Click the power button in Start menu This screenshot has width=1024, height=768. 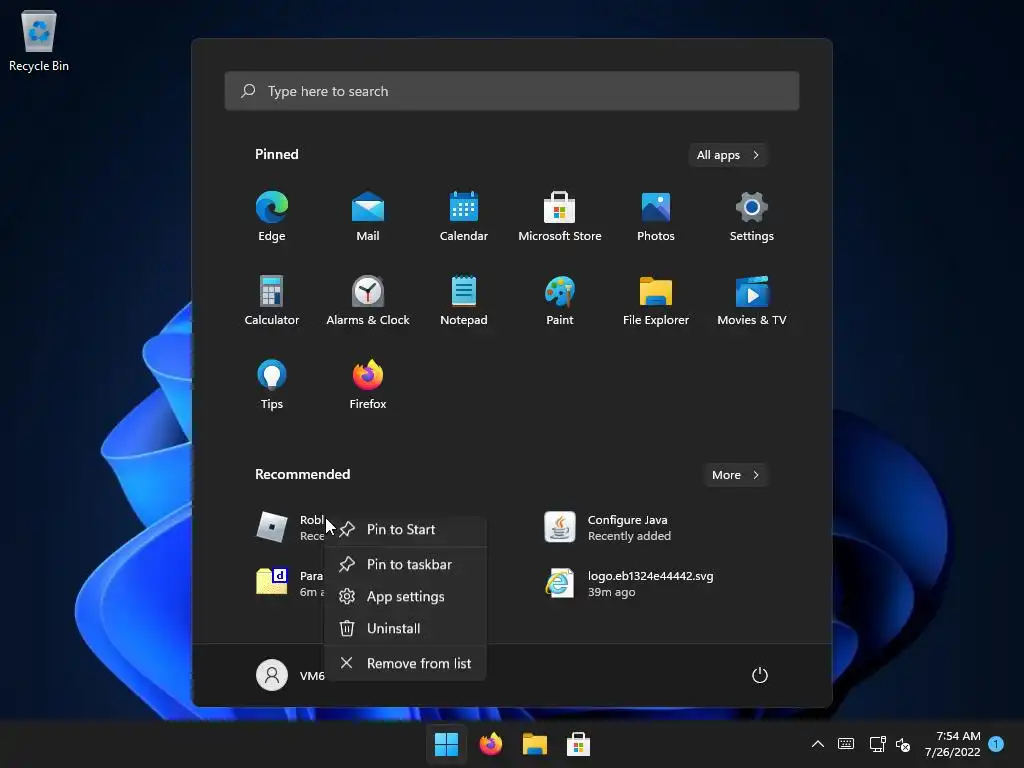(760, 675)
